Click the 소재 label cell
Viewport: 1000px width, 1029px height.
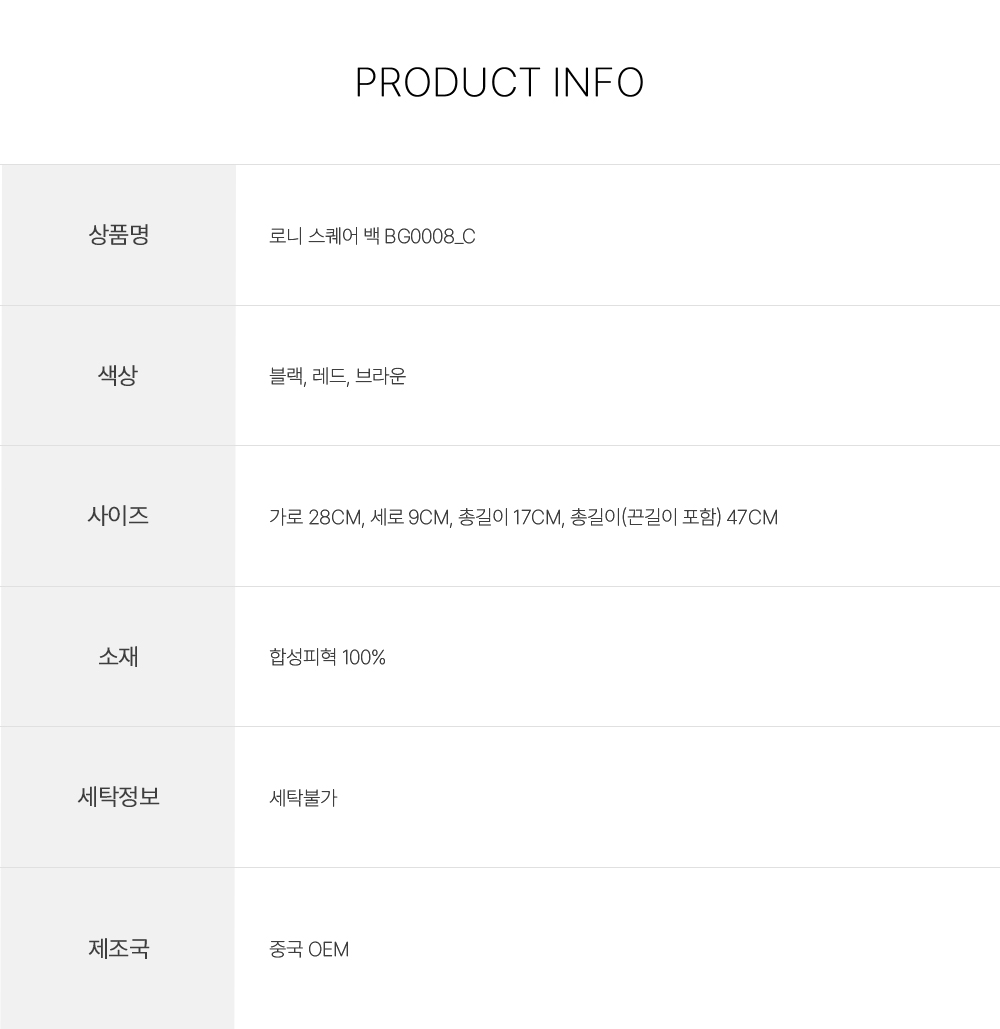click(x=118, y=657)
